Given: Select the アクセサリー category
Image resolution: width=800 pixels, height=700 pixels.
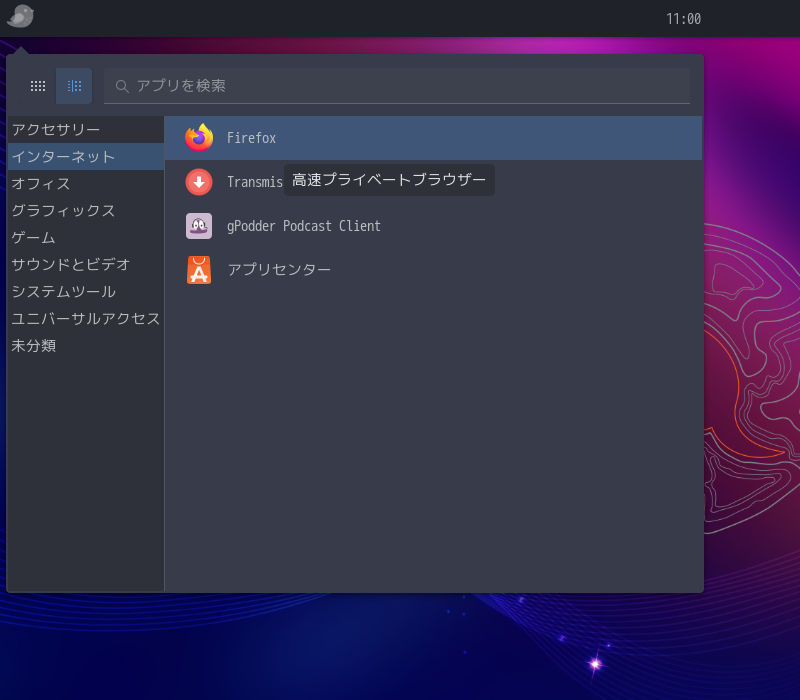Looking at the screenshot, I should point(86,130).
